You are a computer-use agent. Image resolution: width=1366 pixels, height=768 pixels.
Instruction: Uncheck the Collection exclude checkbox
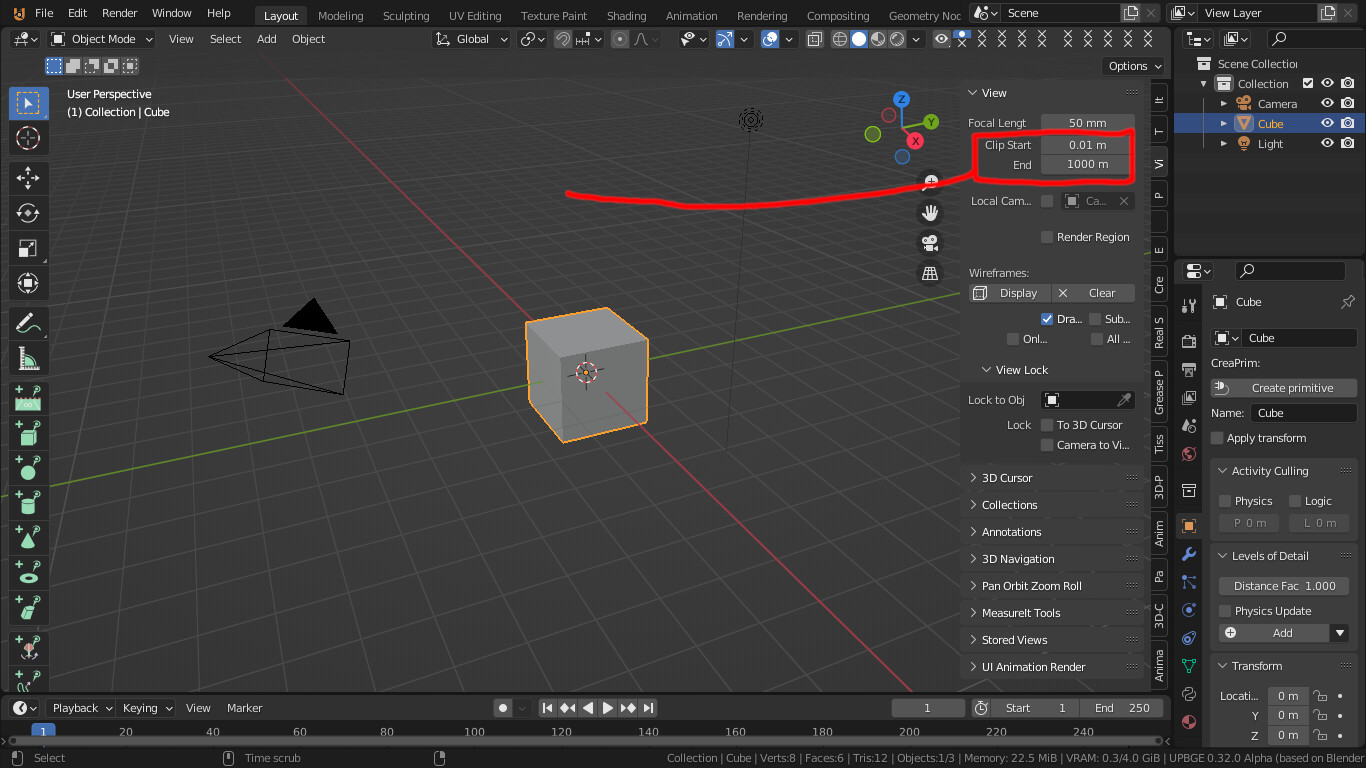click(1308, 84)
